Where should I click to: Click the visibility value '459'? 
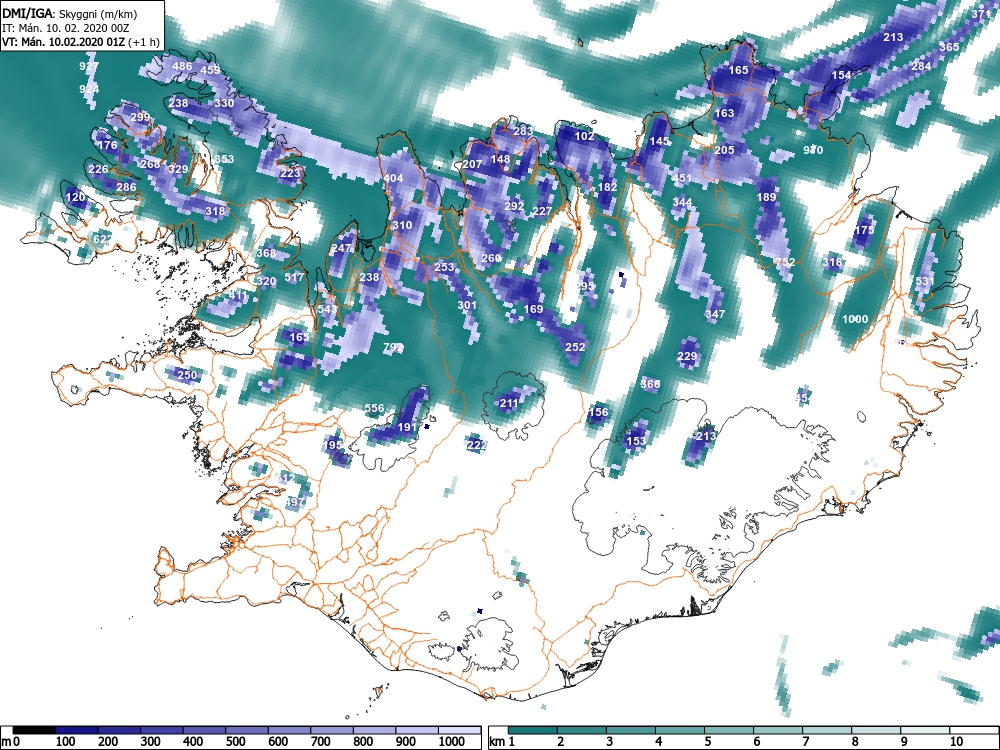coord(210,70)
